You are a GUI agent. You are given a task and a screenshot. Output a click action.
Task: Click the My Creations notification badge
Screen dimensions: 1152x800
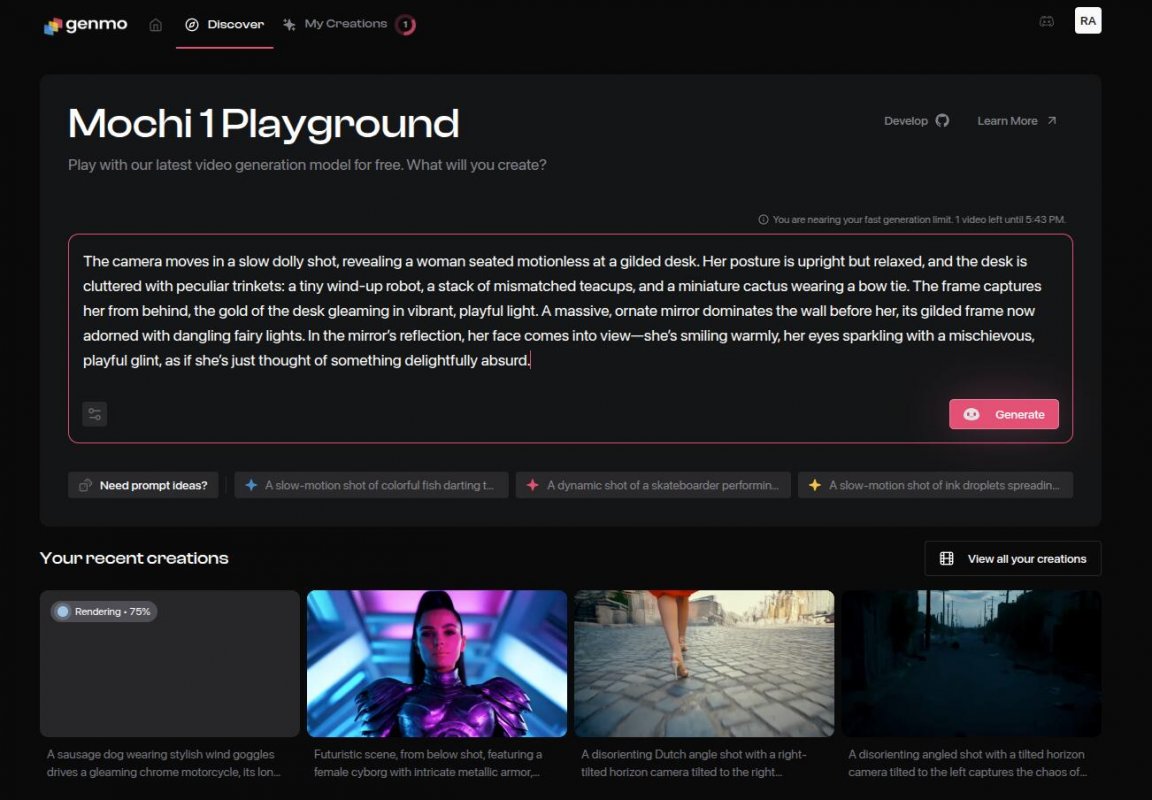pyautogui.click(x=406, y=25)
